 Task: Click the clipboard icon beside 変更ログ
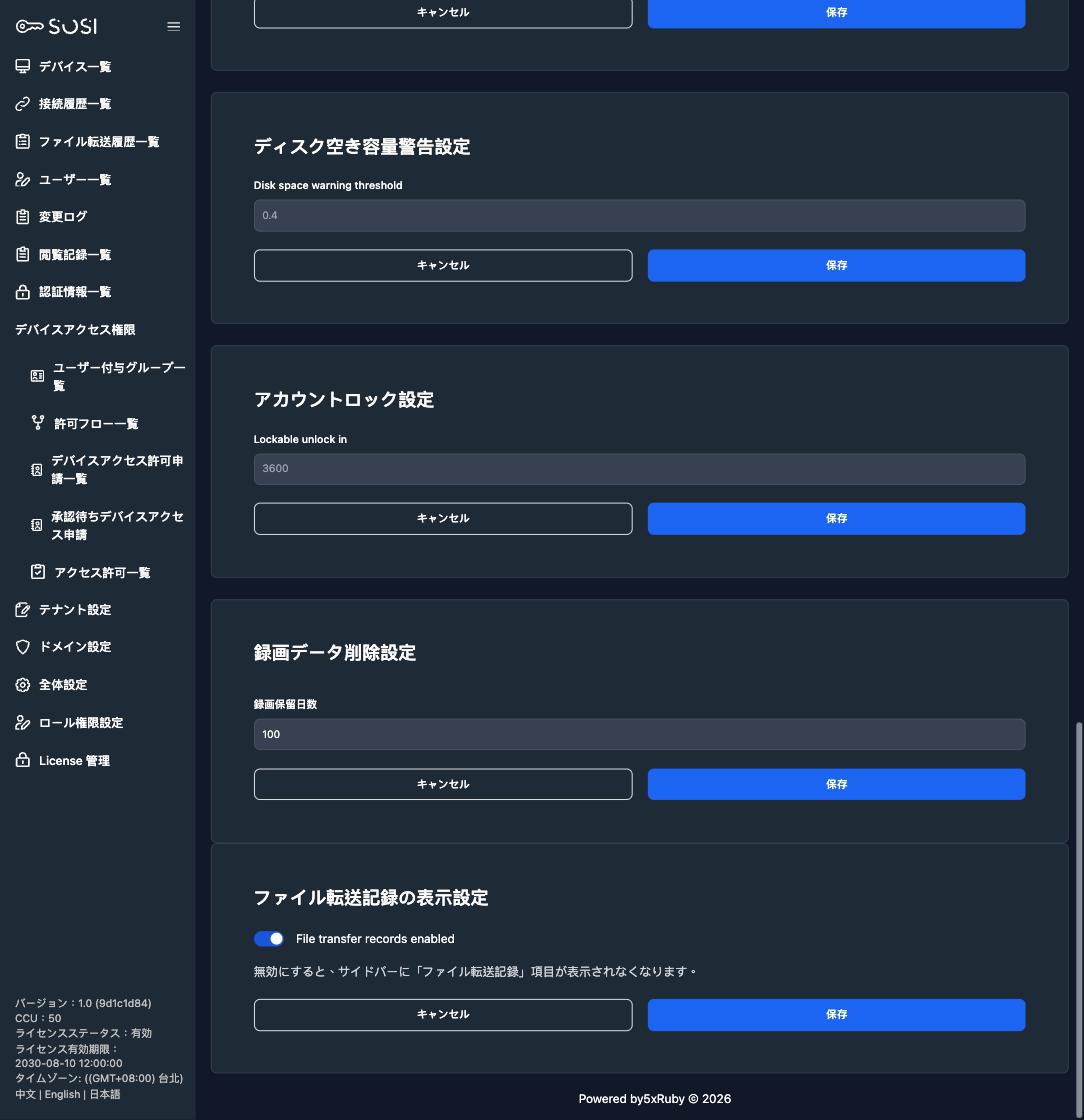point(23,216)
